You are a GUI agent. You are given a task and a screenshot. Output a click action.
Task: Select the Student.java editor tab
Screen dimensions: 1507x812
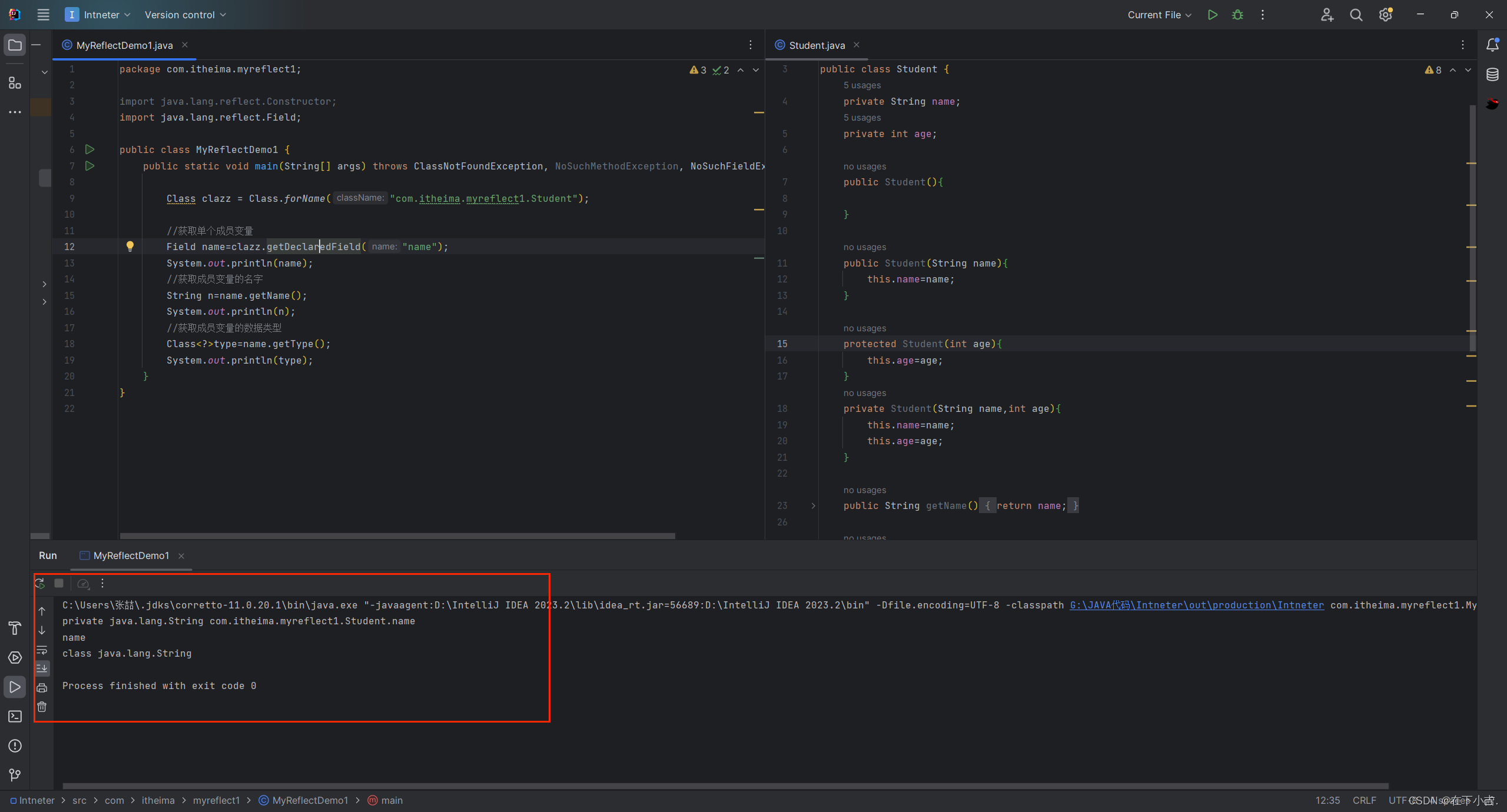tap(816, 45)
